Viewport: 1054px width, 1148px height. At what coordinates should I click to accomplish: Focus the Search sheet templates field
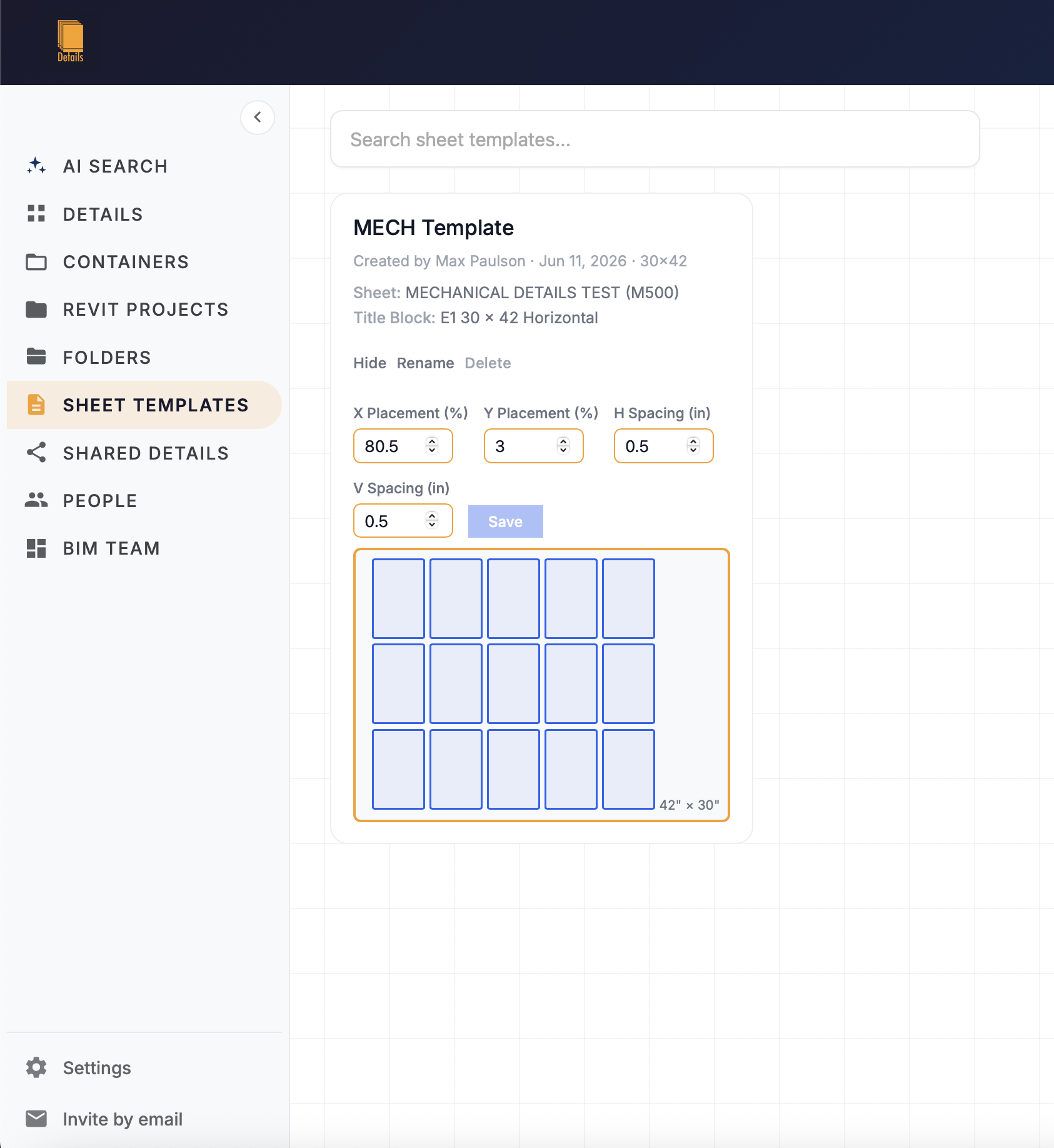click(655, 139)
